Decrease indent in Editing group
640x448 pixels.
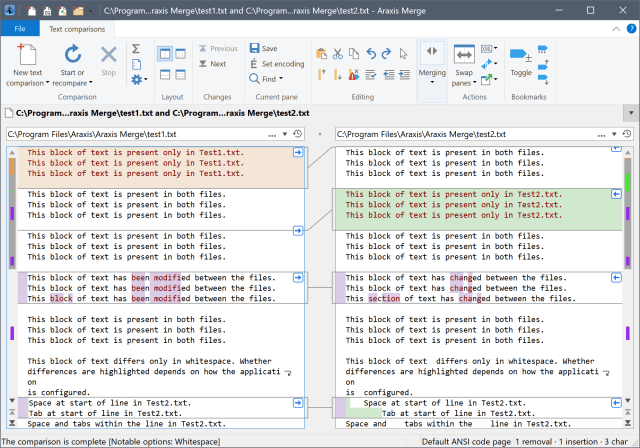tap(389, 75)
